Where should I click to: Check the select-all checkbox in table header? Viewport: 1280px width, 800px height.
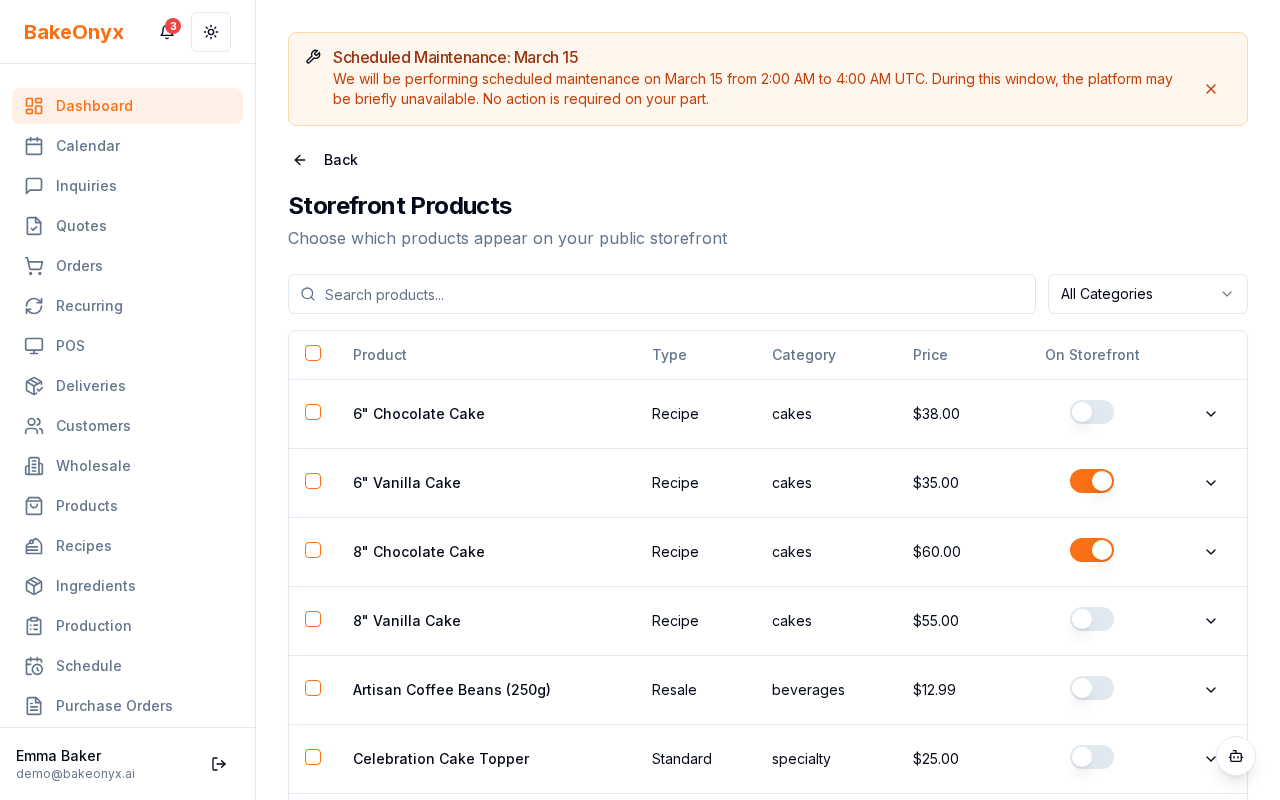click(313, 353)
